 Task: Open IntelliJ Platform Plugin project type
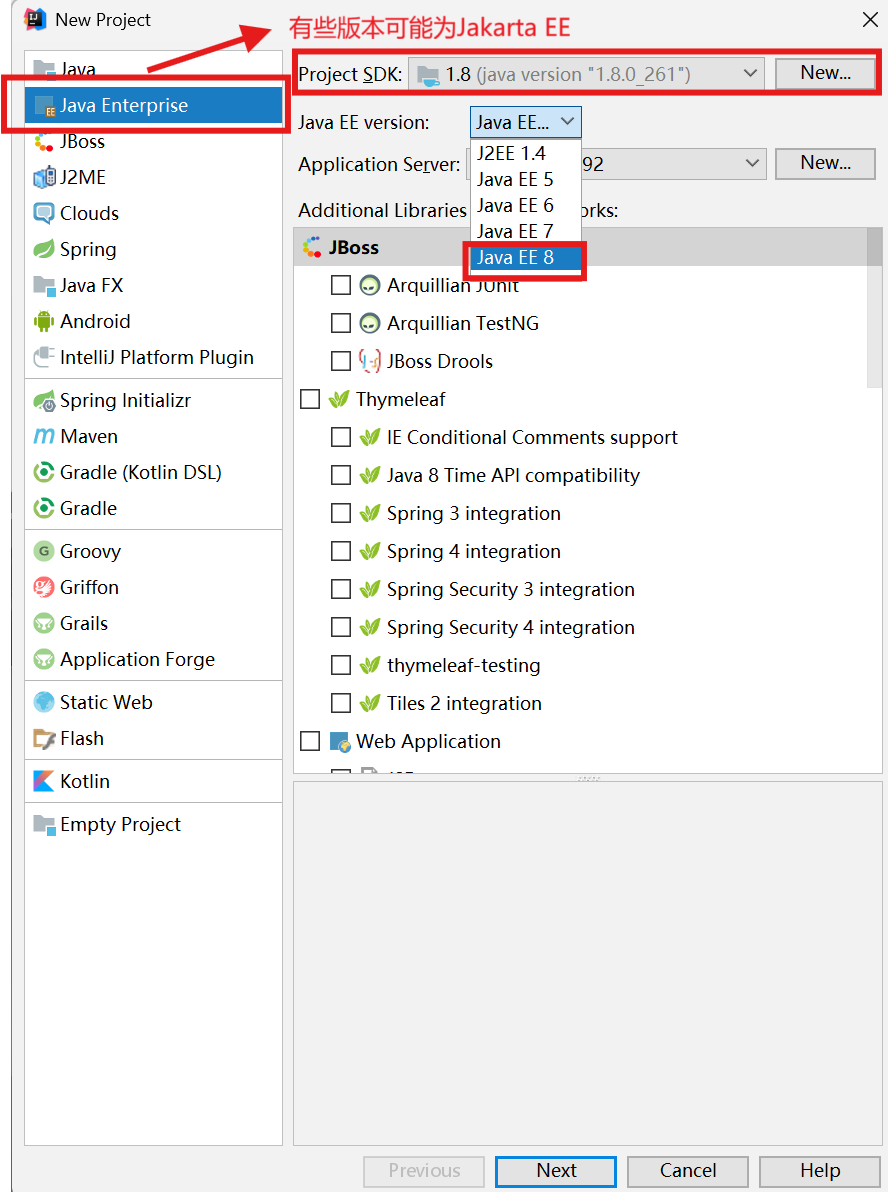(153, 357)
